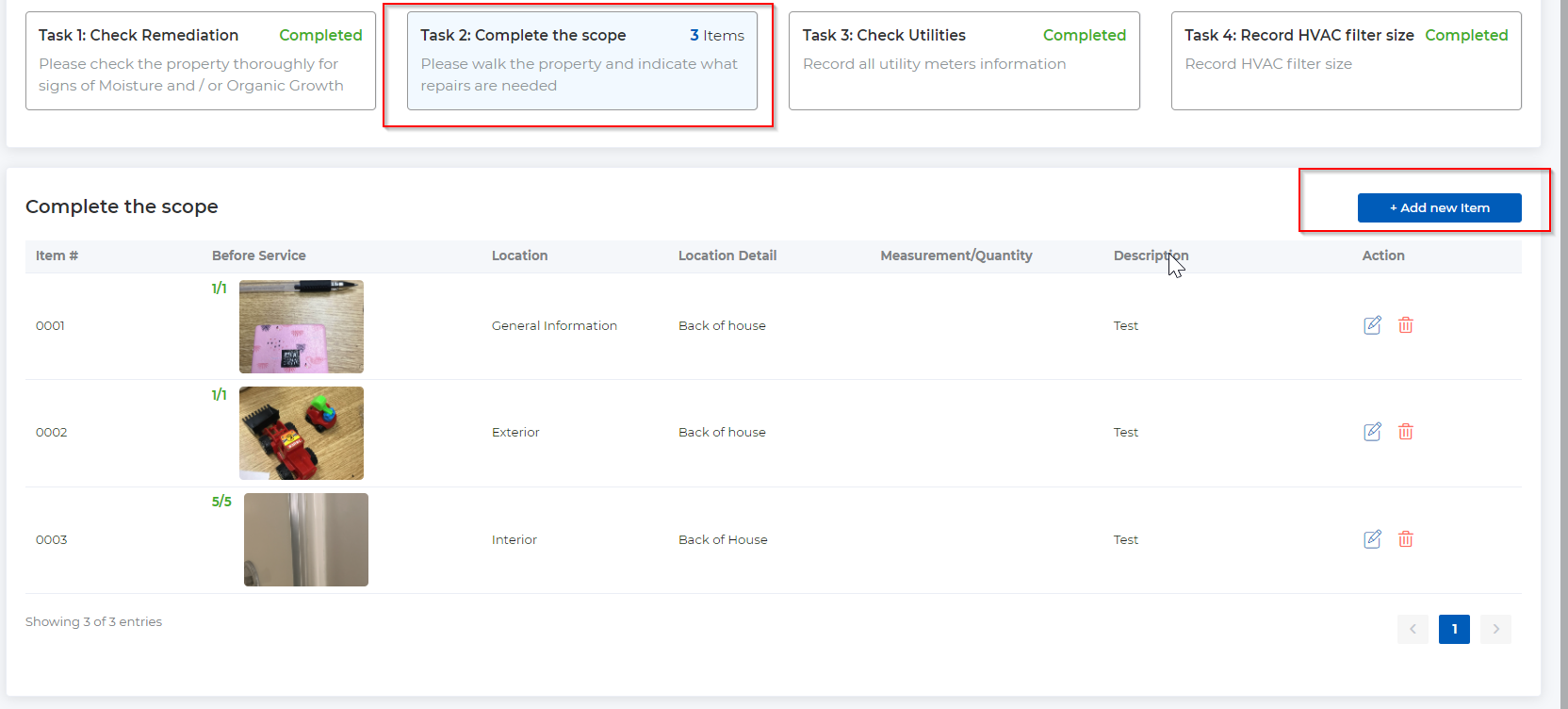Click the Location column header
The width and height of the screenshot is (1568, 709).
[519, 256]
